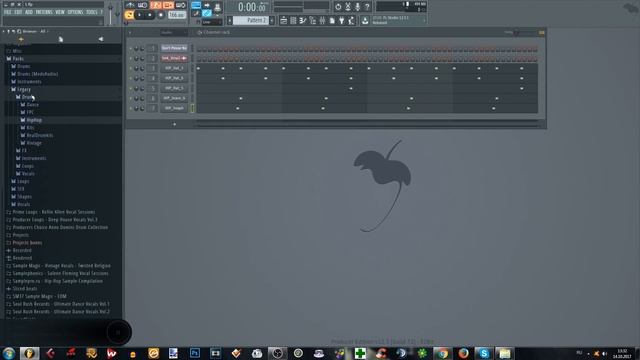640x360 pixels.
Task: Mute channel 1 with its green LED
Action: click(x=131, y=48)
